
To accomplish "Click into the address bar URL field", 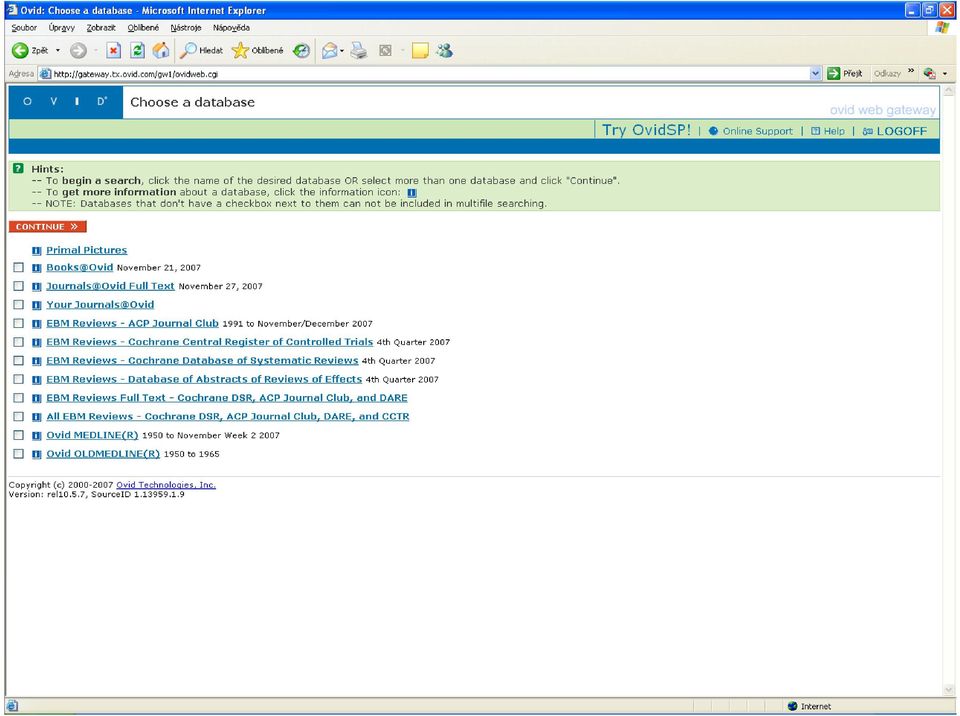I will click(x=429, y=74).
